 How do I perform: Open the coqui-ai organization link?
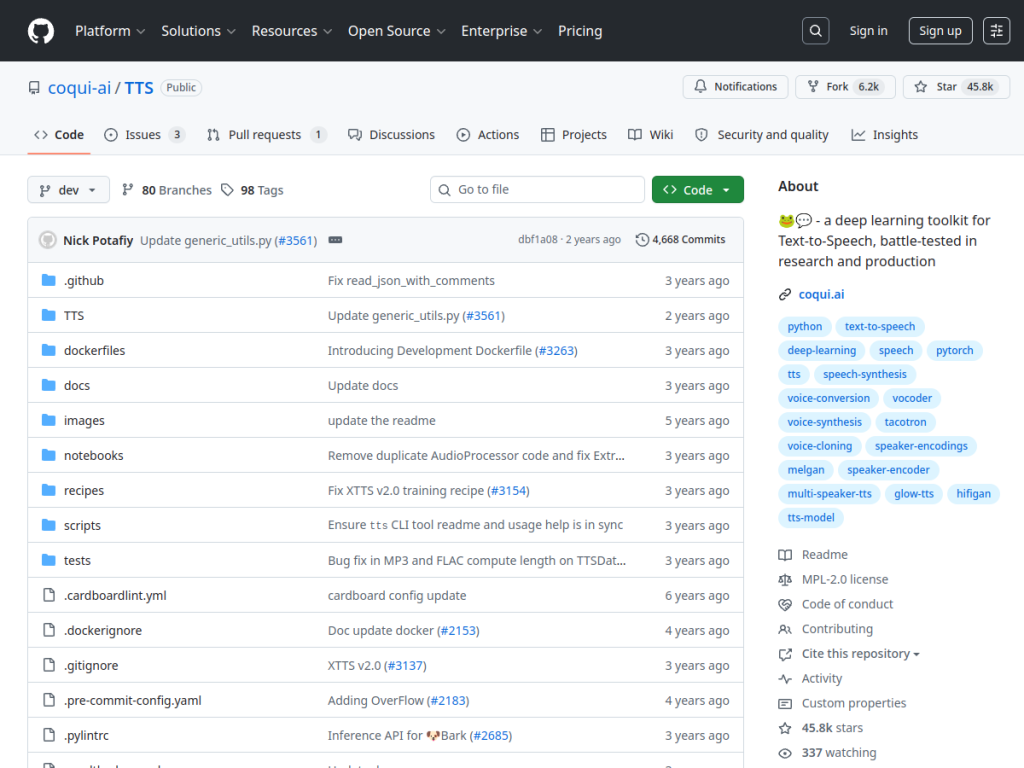(x=79, y=88)
